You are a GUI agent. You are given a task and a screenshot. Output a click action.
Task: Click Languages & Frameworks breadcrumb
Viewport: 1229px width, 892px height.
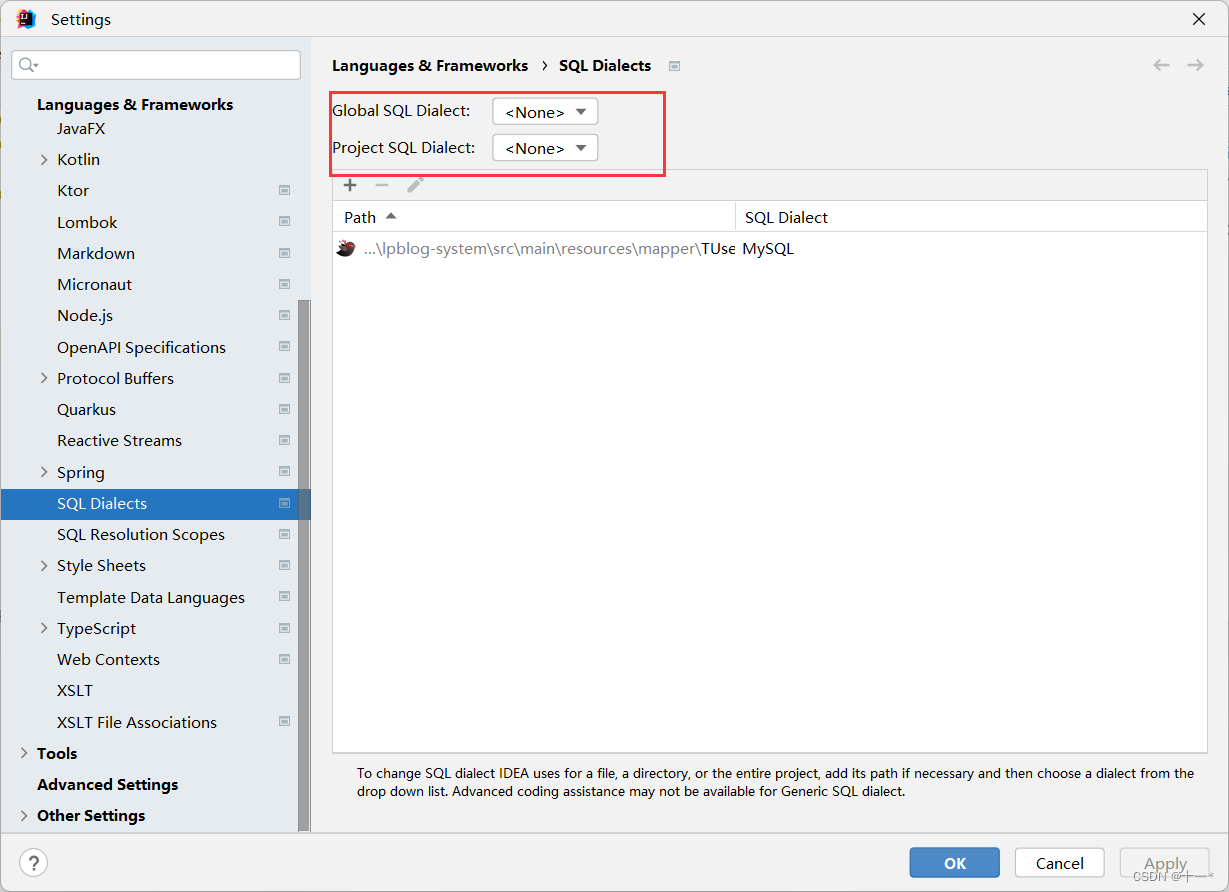430,65
